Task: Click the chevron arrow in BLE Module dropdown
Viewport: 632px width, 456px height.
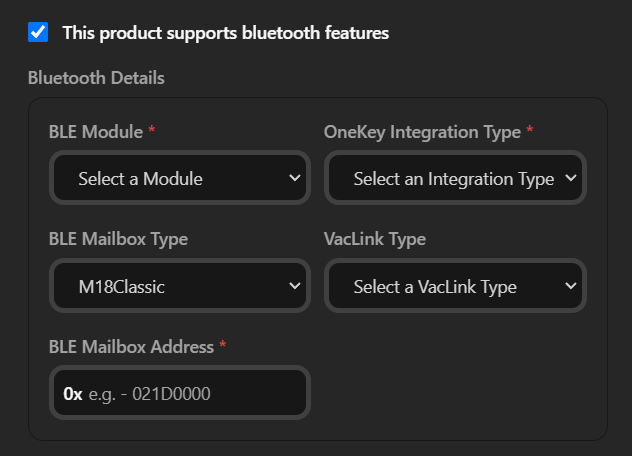Action: [295, 178]
